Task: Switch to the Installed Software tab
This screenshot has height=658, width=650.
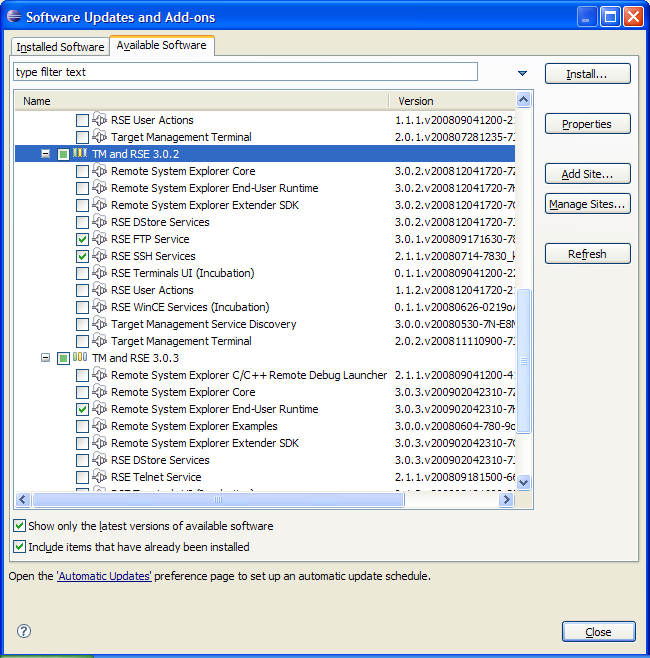Action: (60, 47)
